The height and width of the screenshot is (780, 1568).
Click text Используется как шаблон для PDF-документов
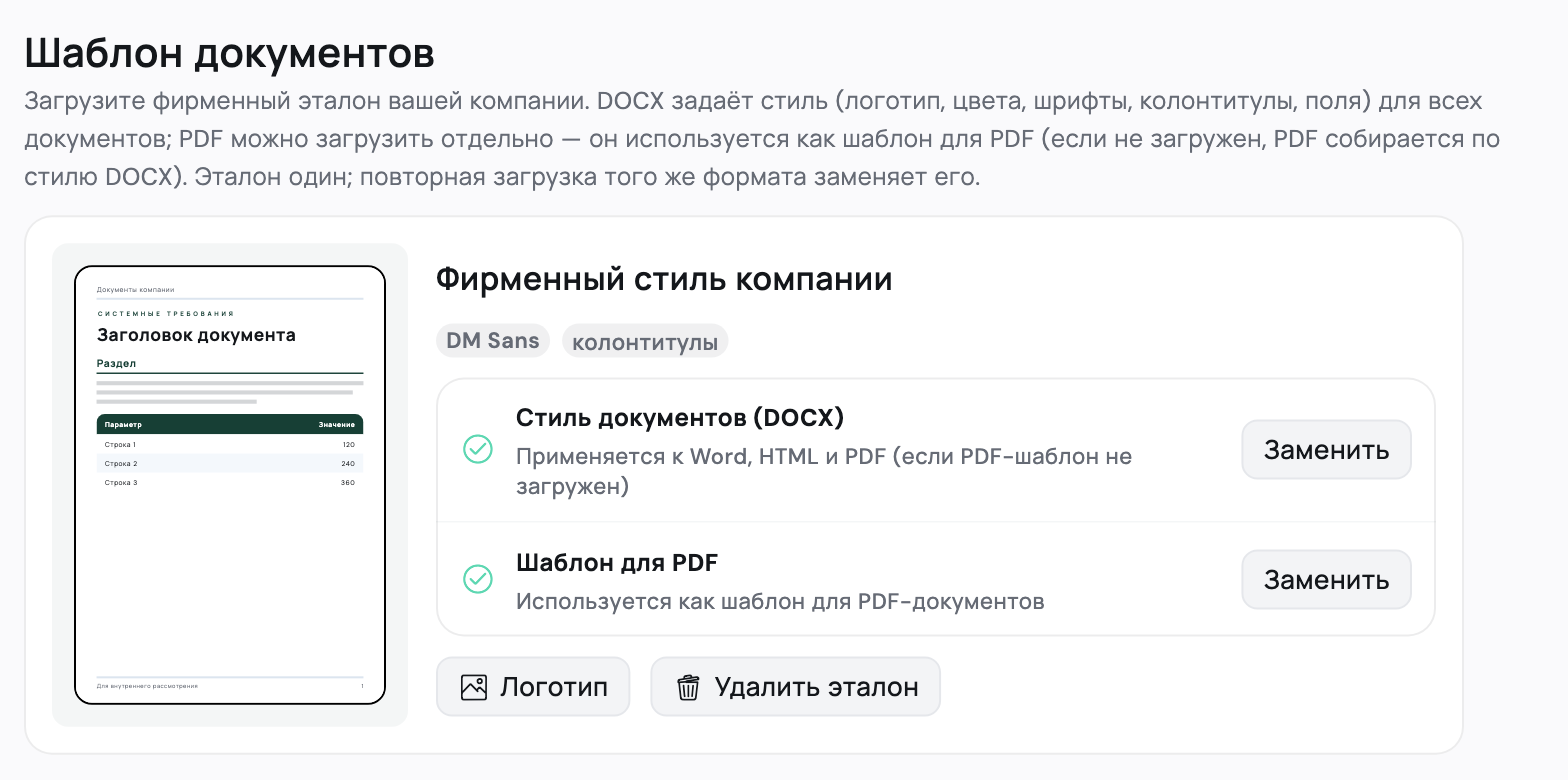click(780, 602)
